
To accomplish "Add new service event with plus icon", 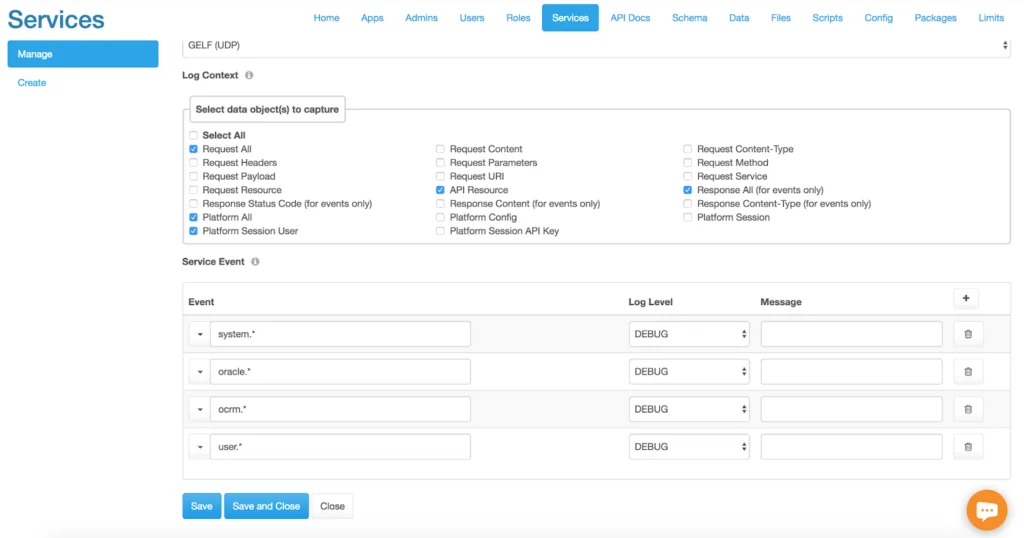I will [965, 298].
